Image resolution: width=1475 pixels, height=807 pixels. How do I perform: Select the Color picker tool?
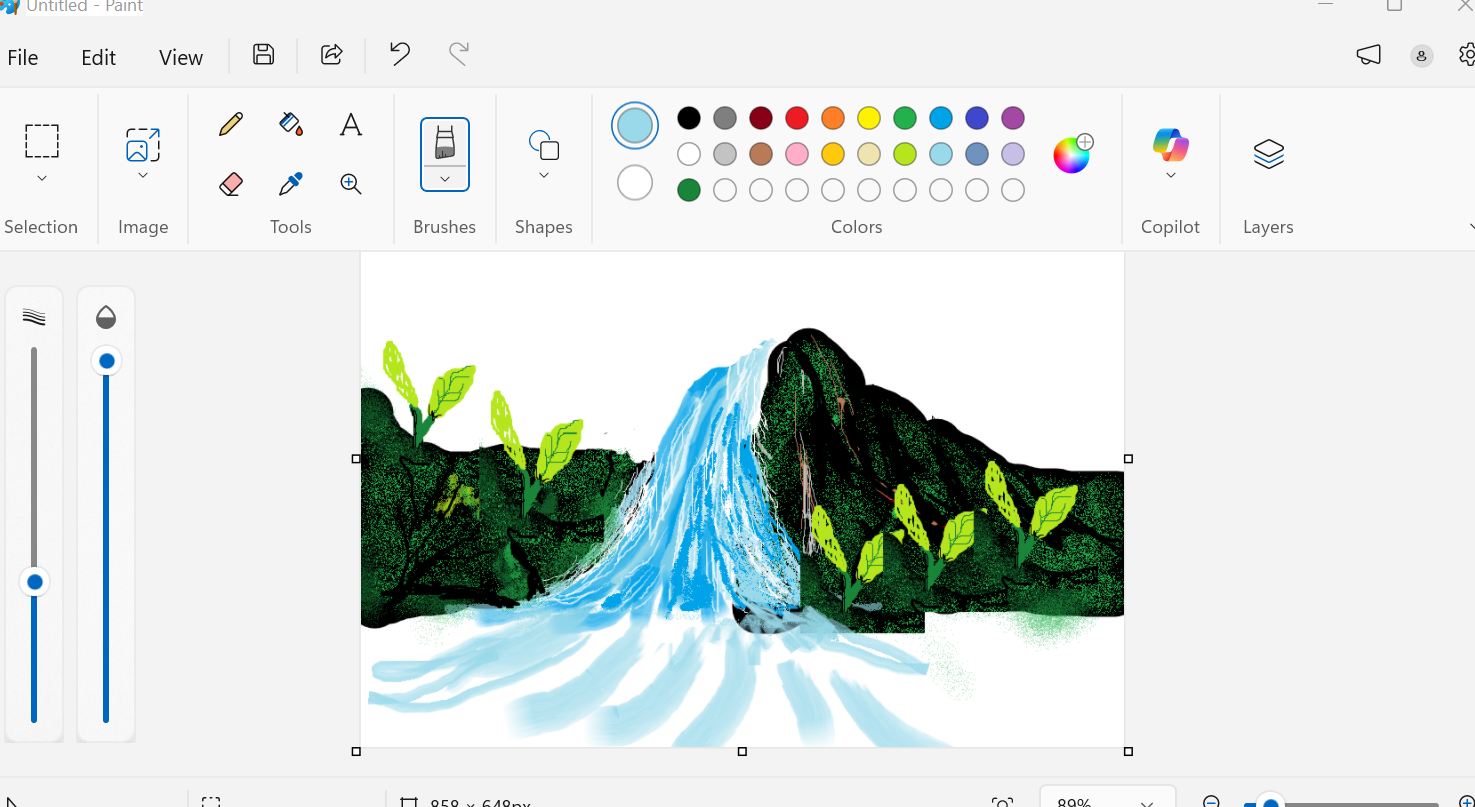coord(290,184)
